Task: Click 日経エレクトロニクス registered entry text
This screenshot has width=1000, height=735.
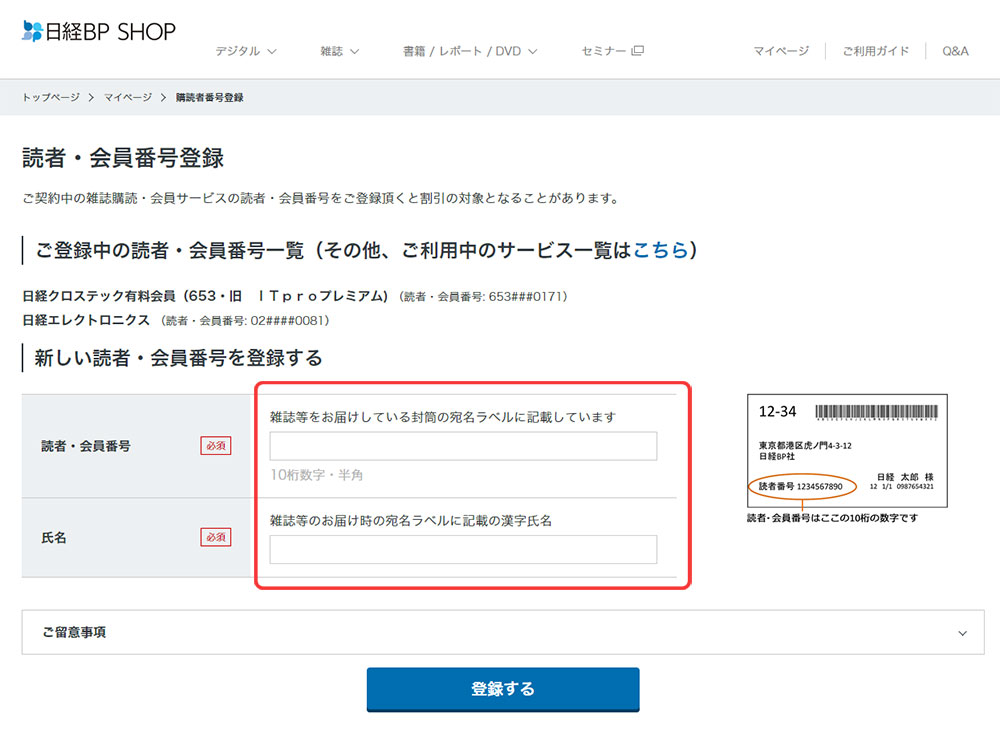Action: (x=86, y=320)
